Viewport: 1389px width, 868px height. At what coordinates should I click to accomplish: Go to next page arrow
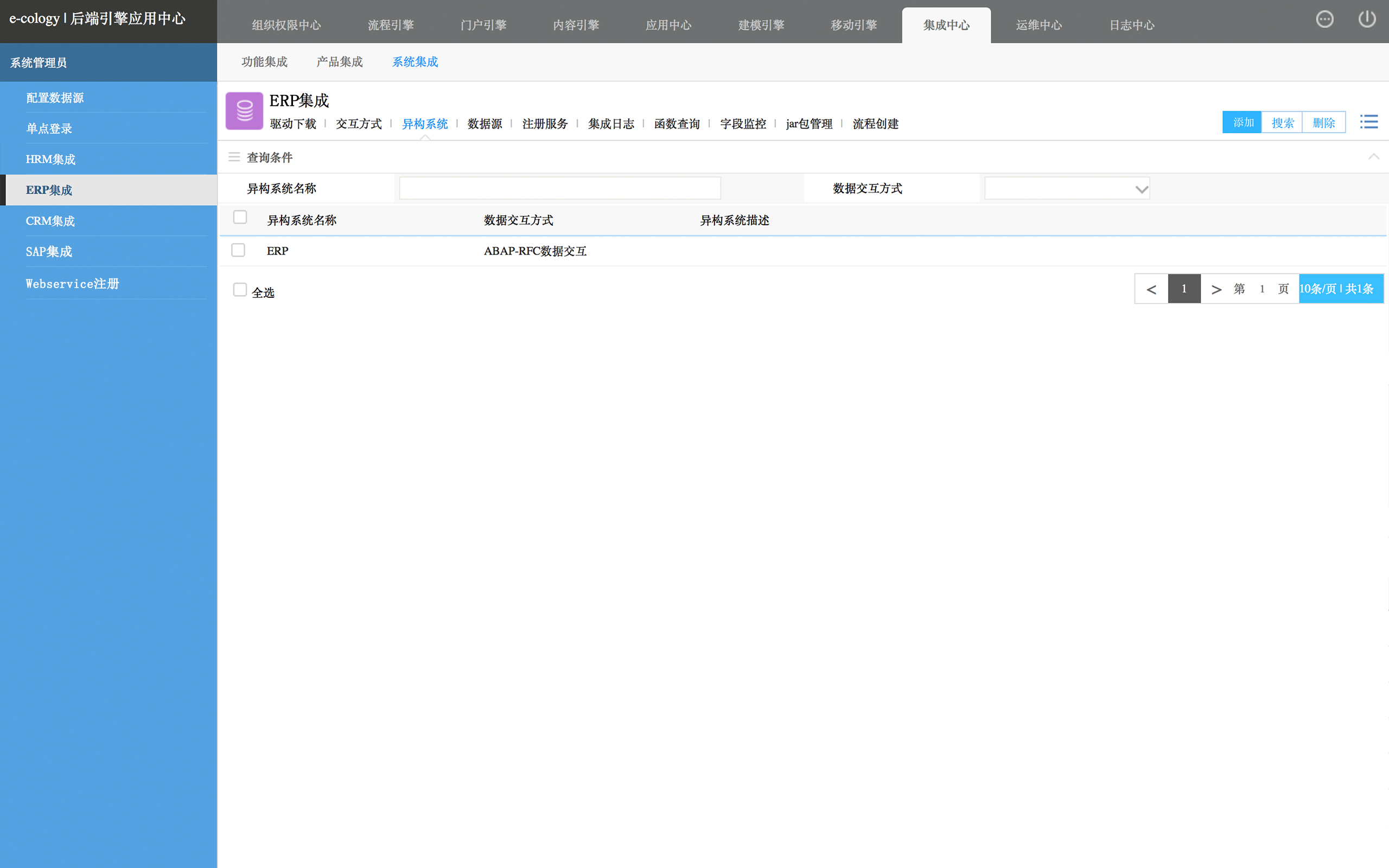1216,289
